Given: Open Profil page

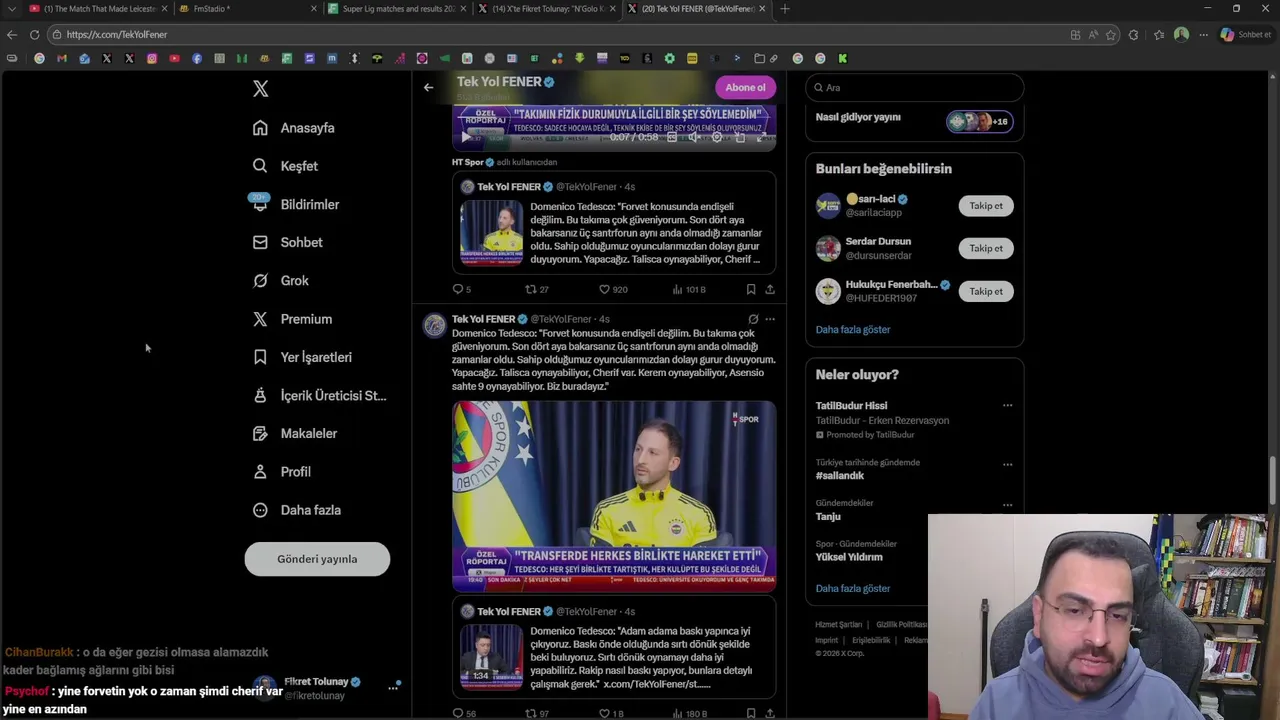Looking at the screenshot, I should pyautogui.click(x=282, y=472).
